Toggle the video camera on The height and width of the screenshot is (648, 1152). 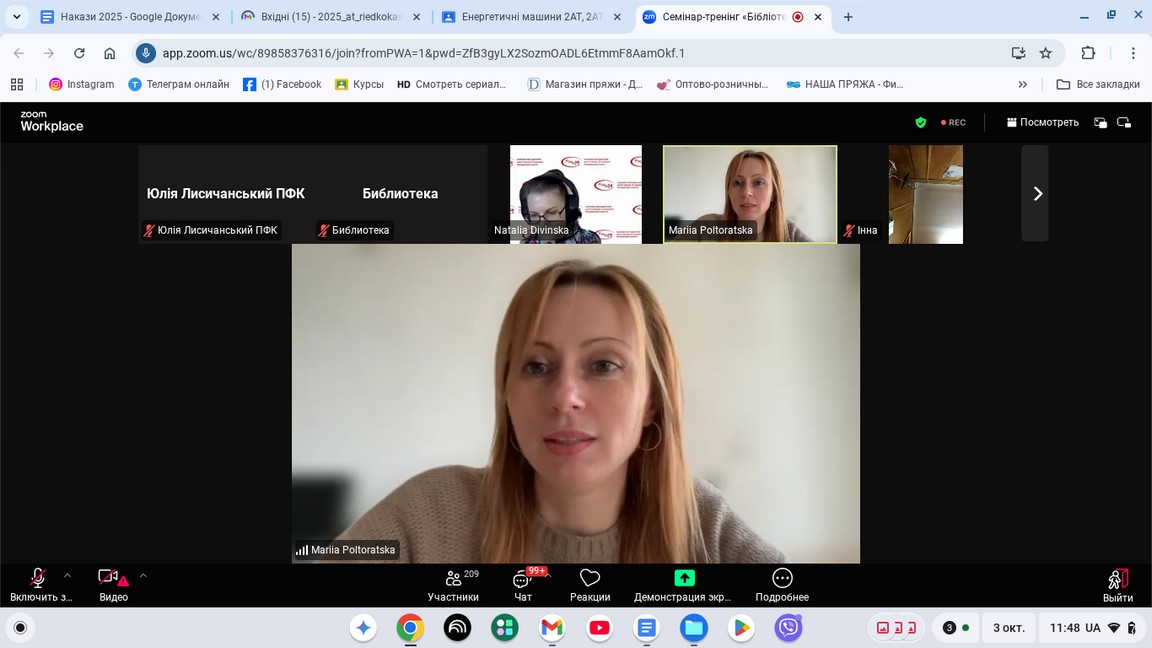pos(109,577)
